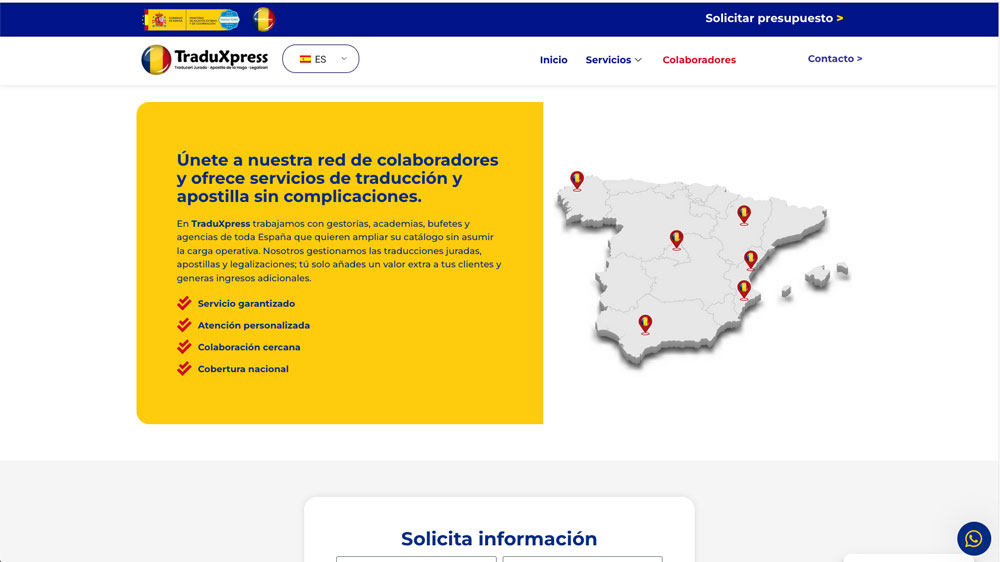Select the map pin in Galicia
The image size is (1000, 562).
click(577, 180)
